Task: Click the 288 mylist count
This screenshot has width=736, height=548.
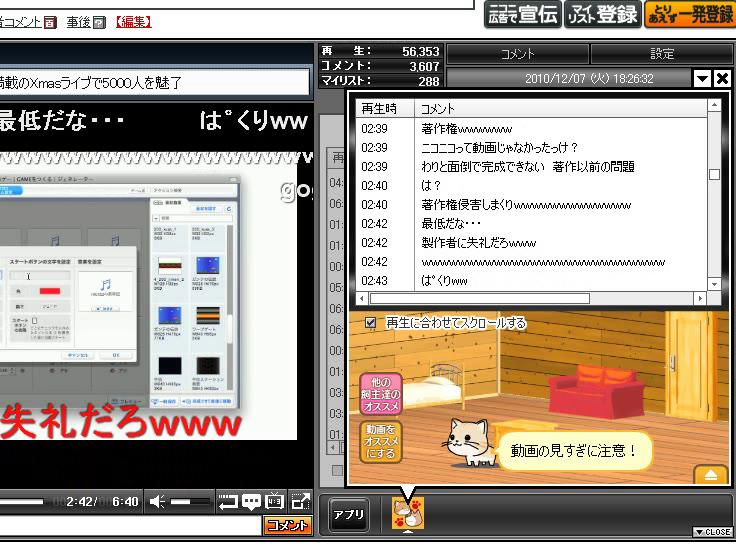Action: pos(429,81)
